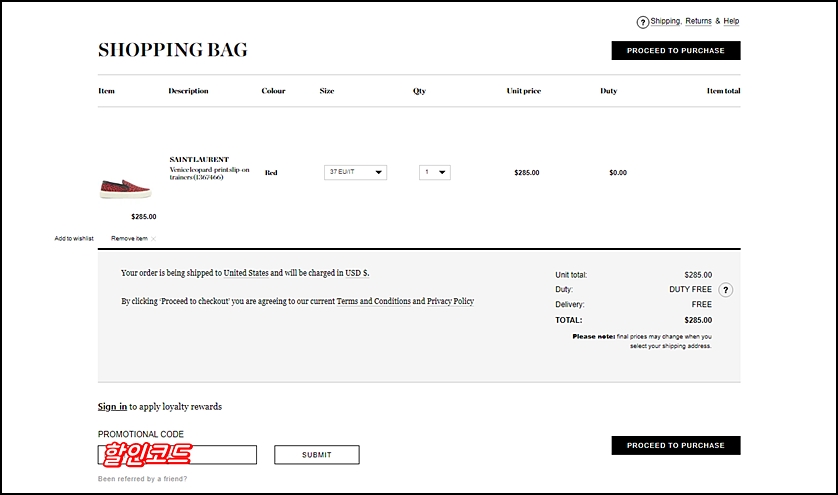Click the SAINT LAURENT product name

tap(199, 159)
